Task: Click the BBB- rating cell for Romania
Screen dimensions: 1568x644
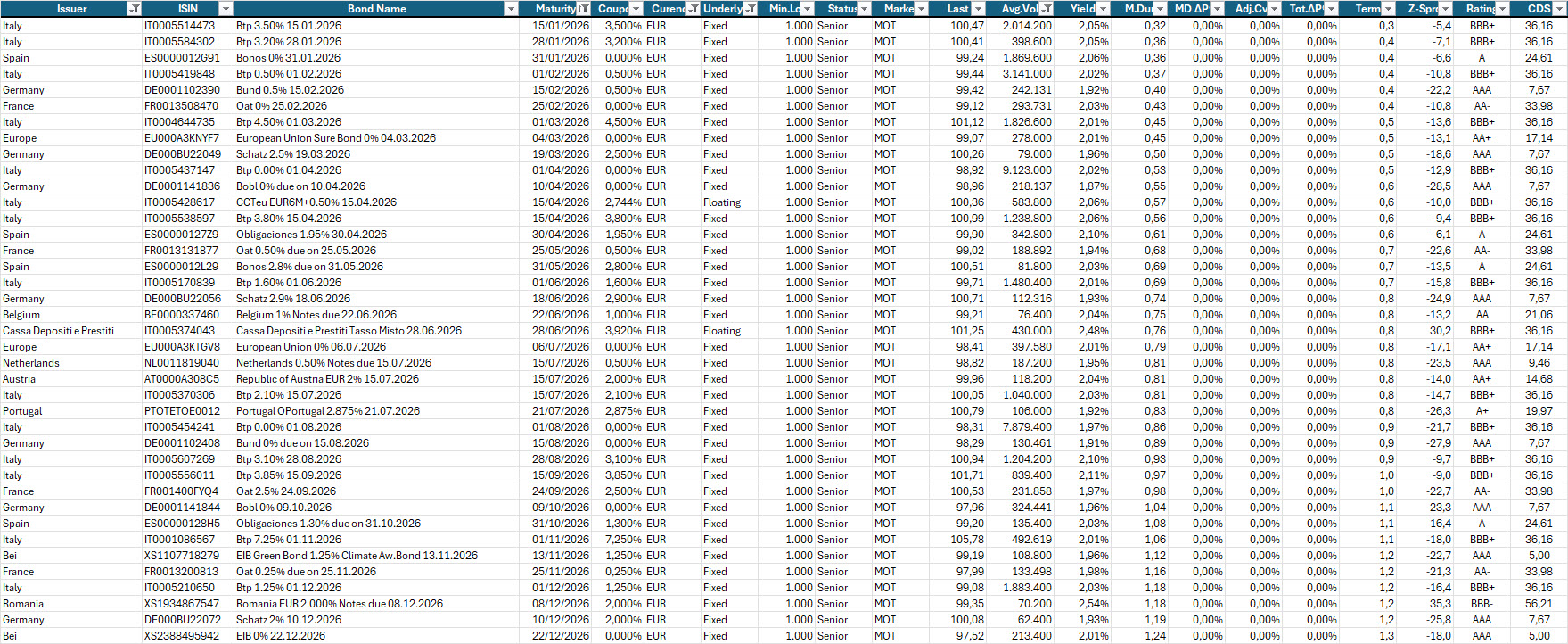Action: pos(1482,604)
